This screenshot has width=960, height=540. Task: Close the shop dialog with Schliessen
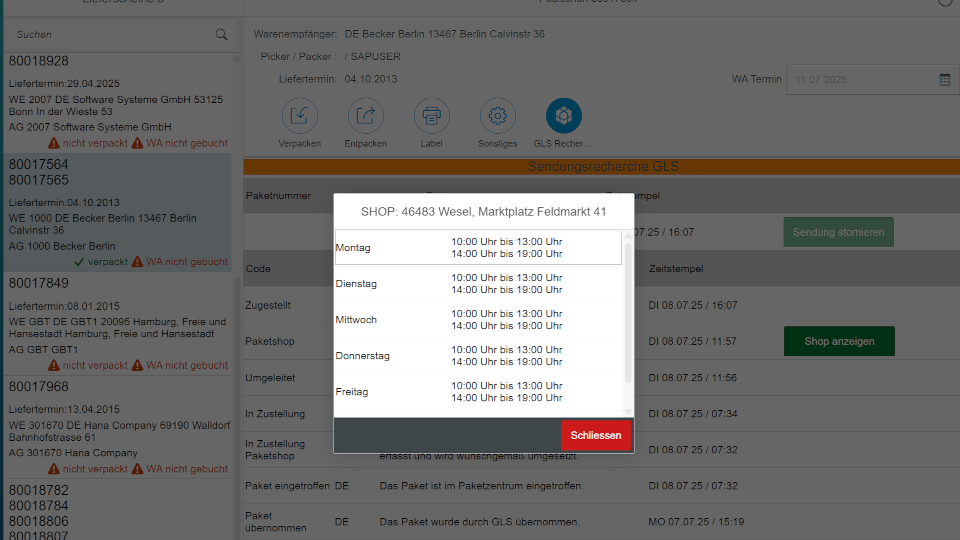pyautogui.click(x=596, y=435)
